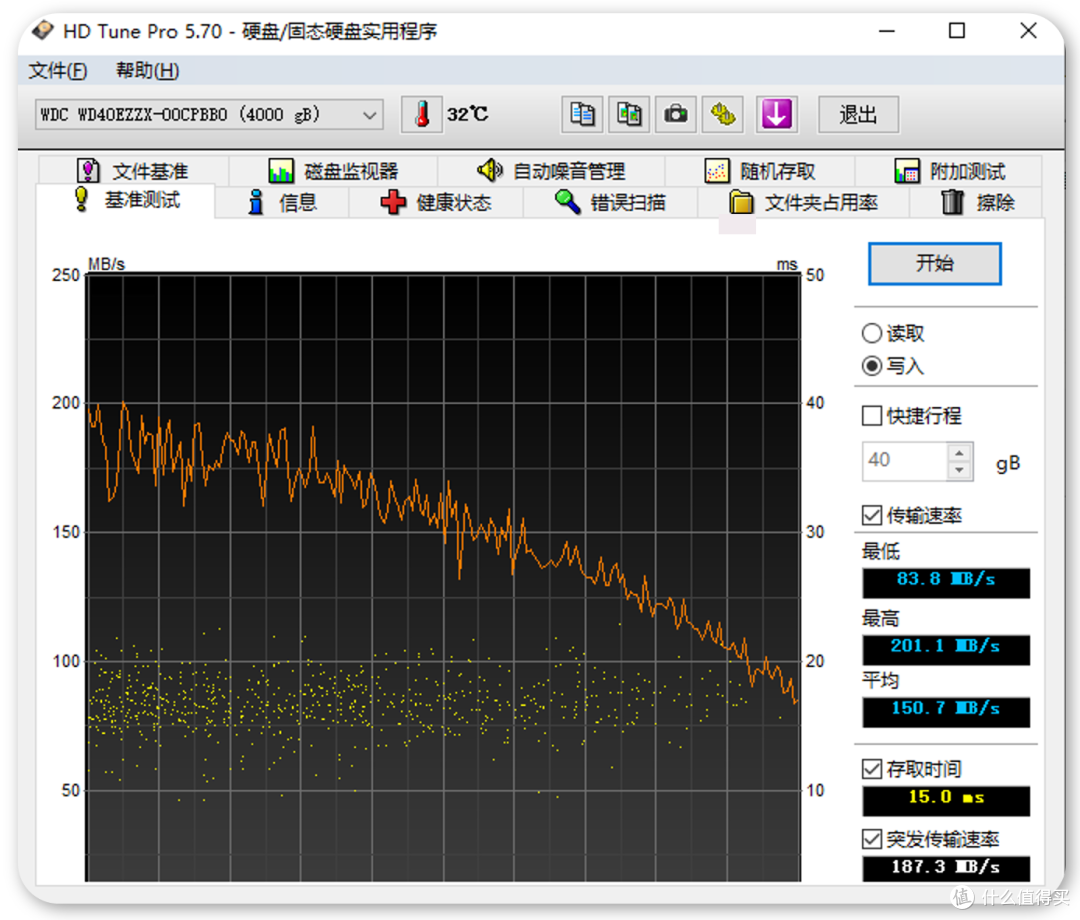This screenshot has width=1080, height=920.
Task: Decrease the short stroke gB value
Action: coord(959,470)
